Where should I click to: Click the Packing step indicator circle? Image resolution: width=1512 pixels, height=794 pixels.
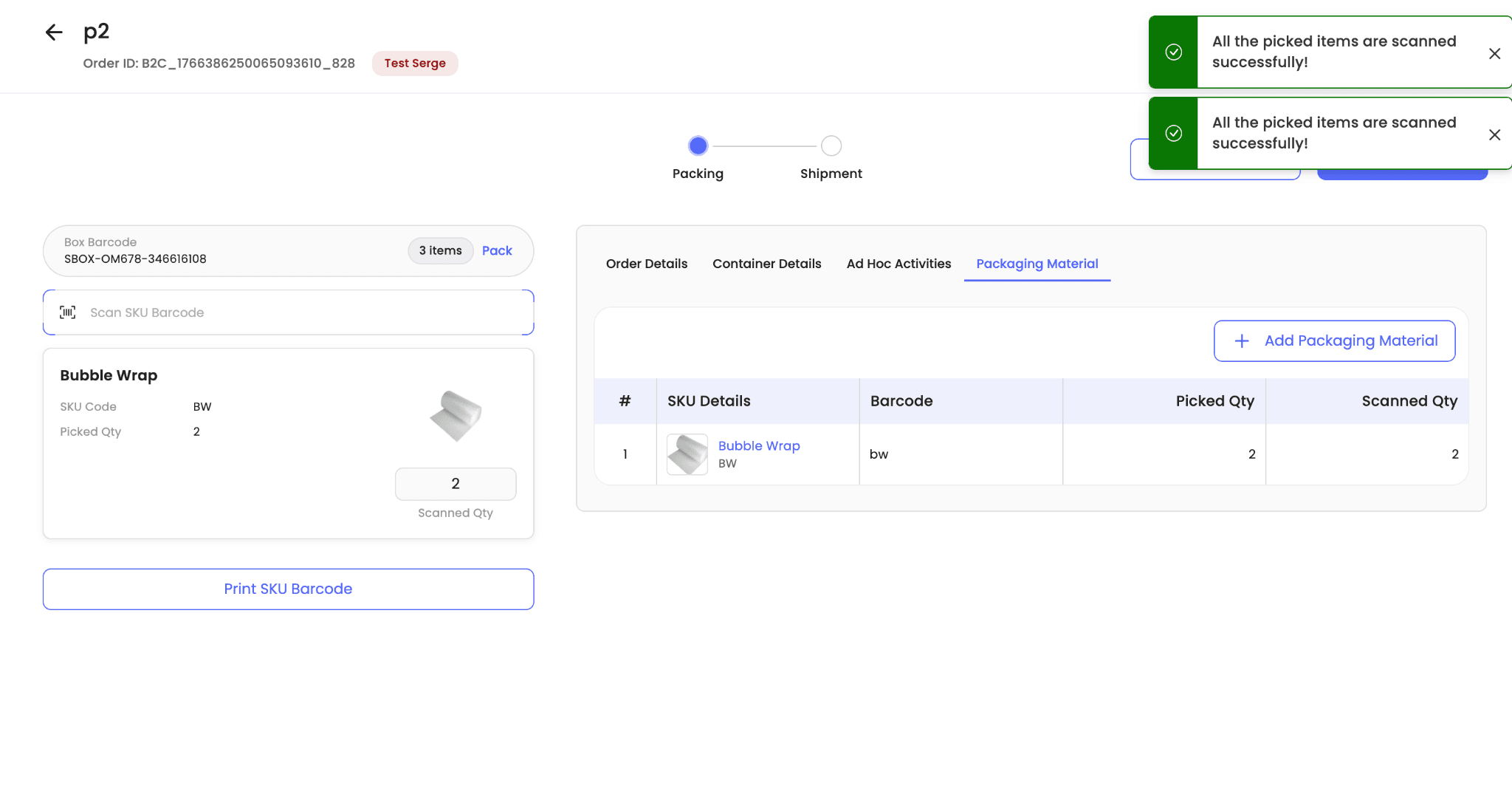[x=698, y=146]
